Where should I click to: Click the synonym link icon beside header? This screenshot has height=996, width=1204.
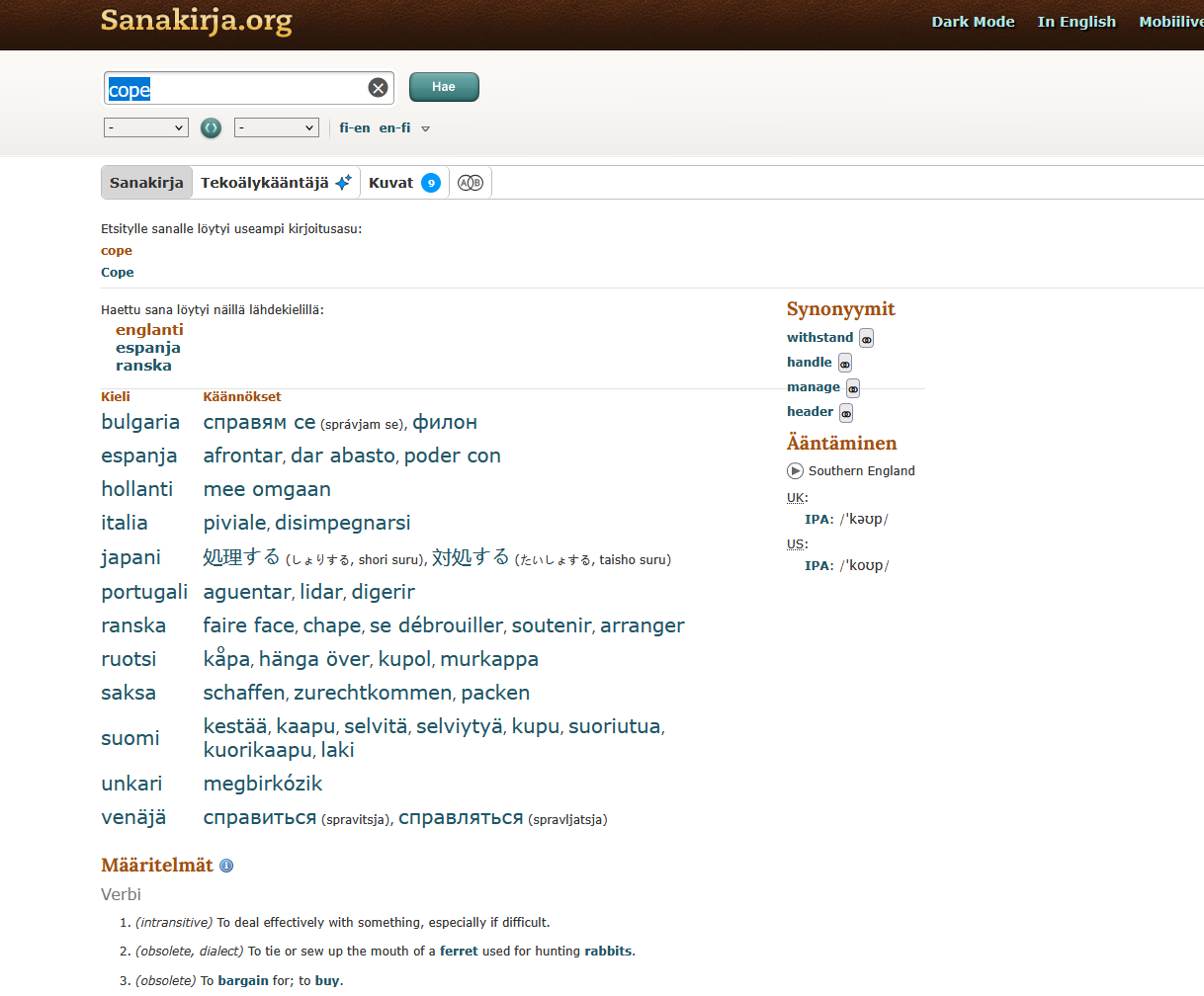846,413
